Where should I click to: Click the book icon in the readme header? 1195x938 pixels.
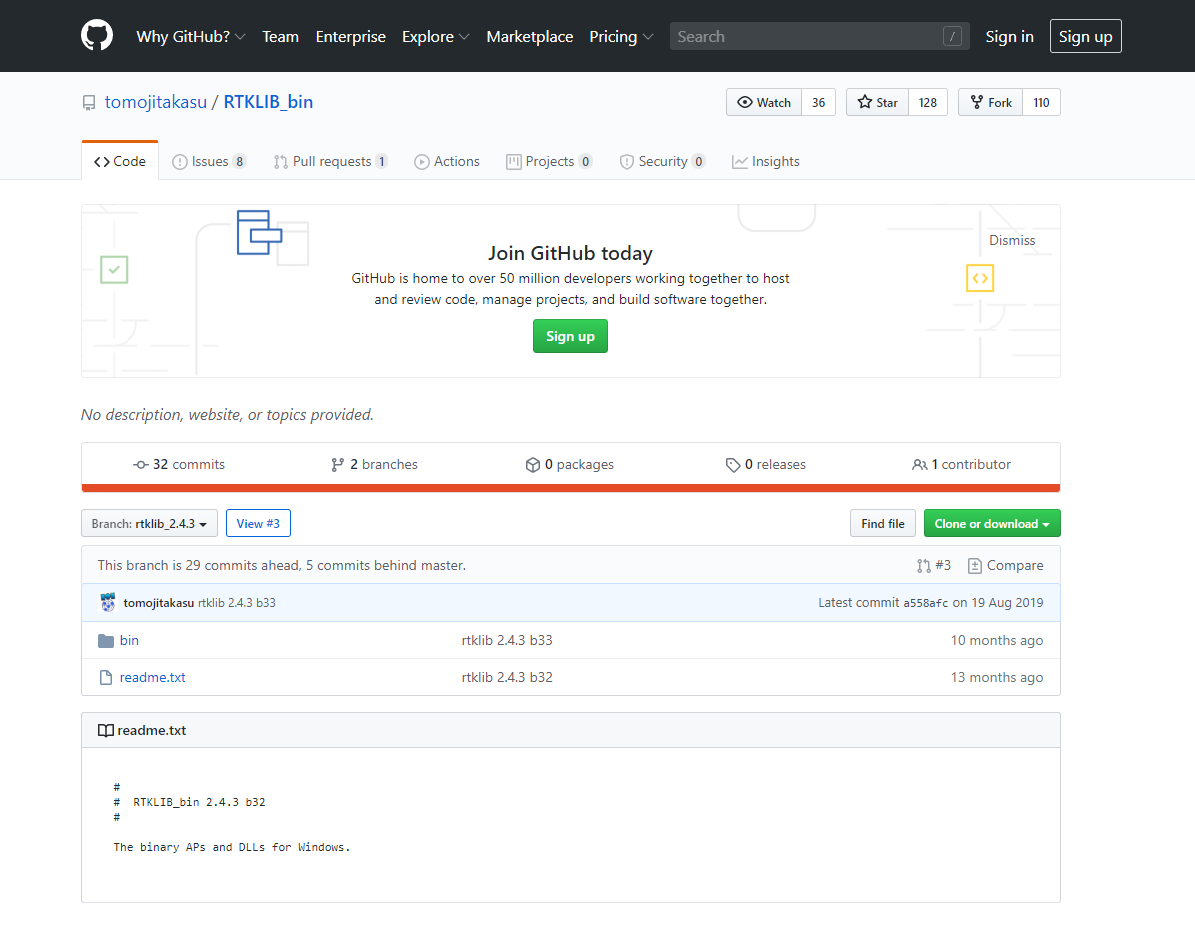106,731
